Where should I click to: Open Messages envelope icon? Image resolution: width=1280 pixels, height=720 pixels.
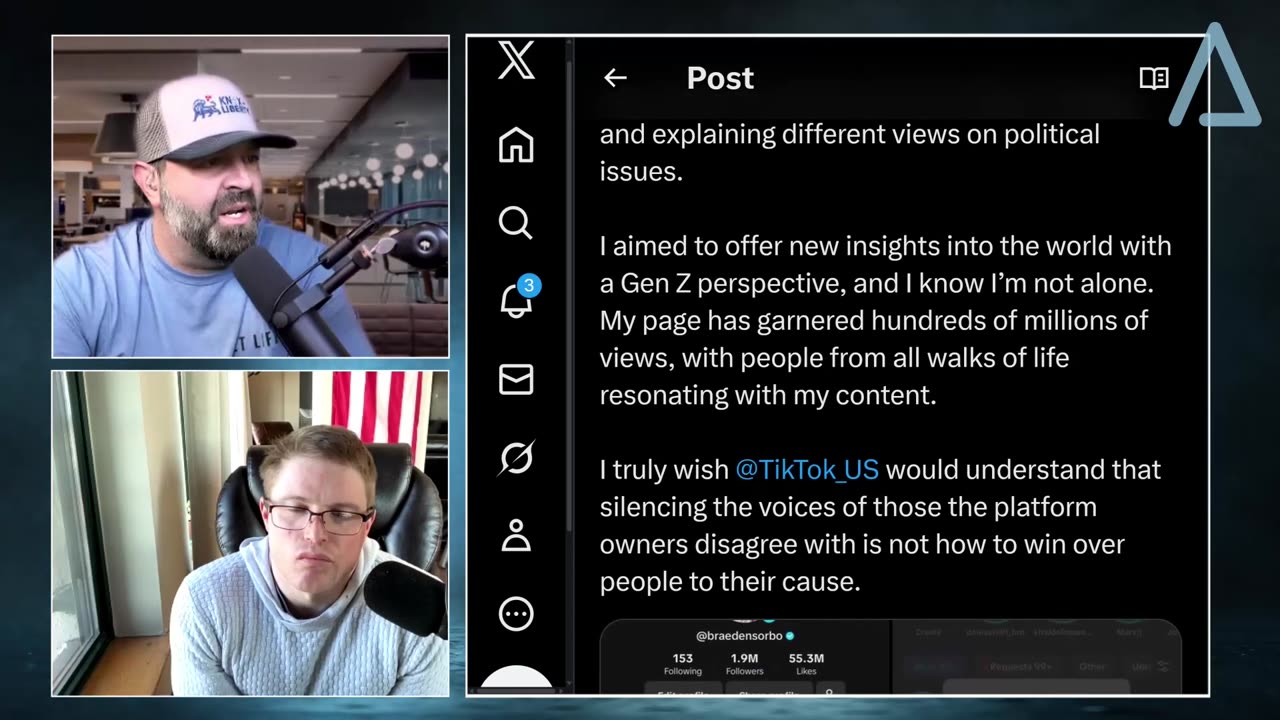pos(516,379)
